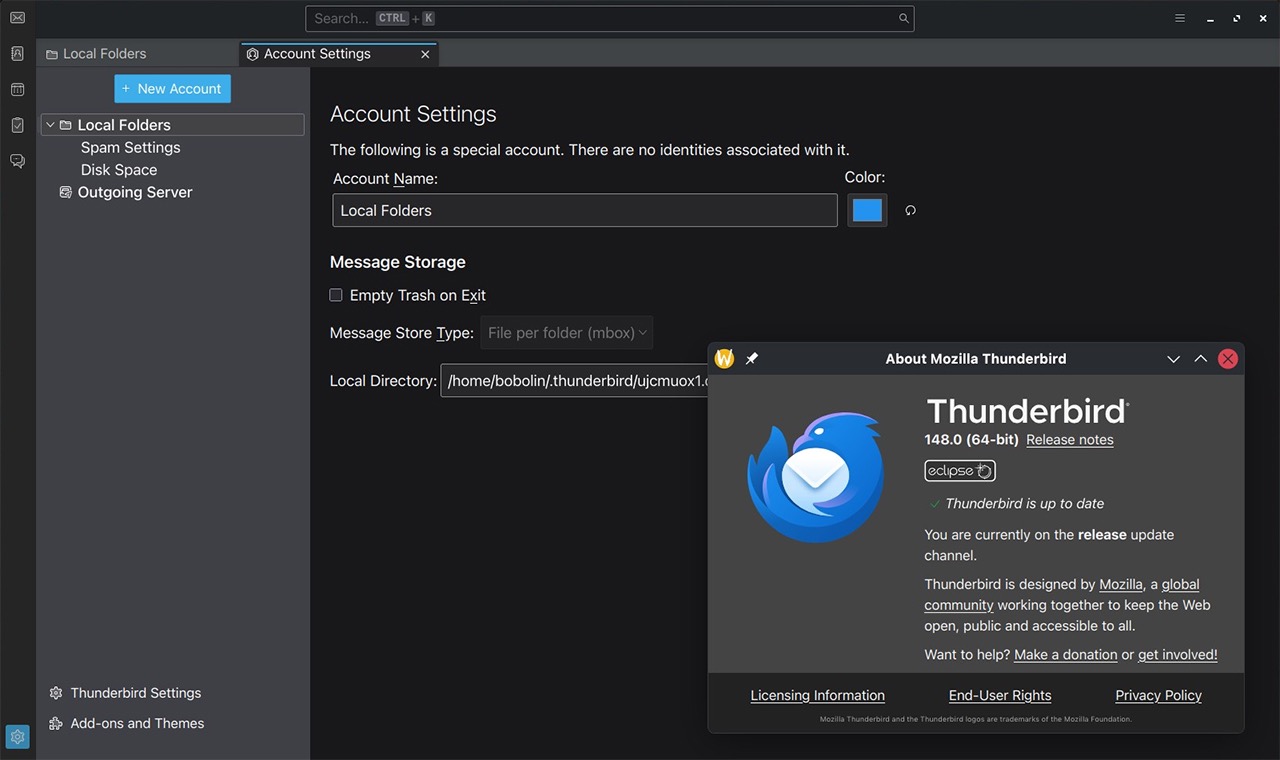
Task: Select Outgoing Server in the account tree
Action: point(134,192)
